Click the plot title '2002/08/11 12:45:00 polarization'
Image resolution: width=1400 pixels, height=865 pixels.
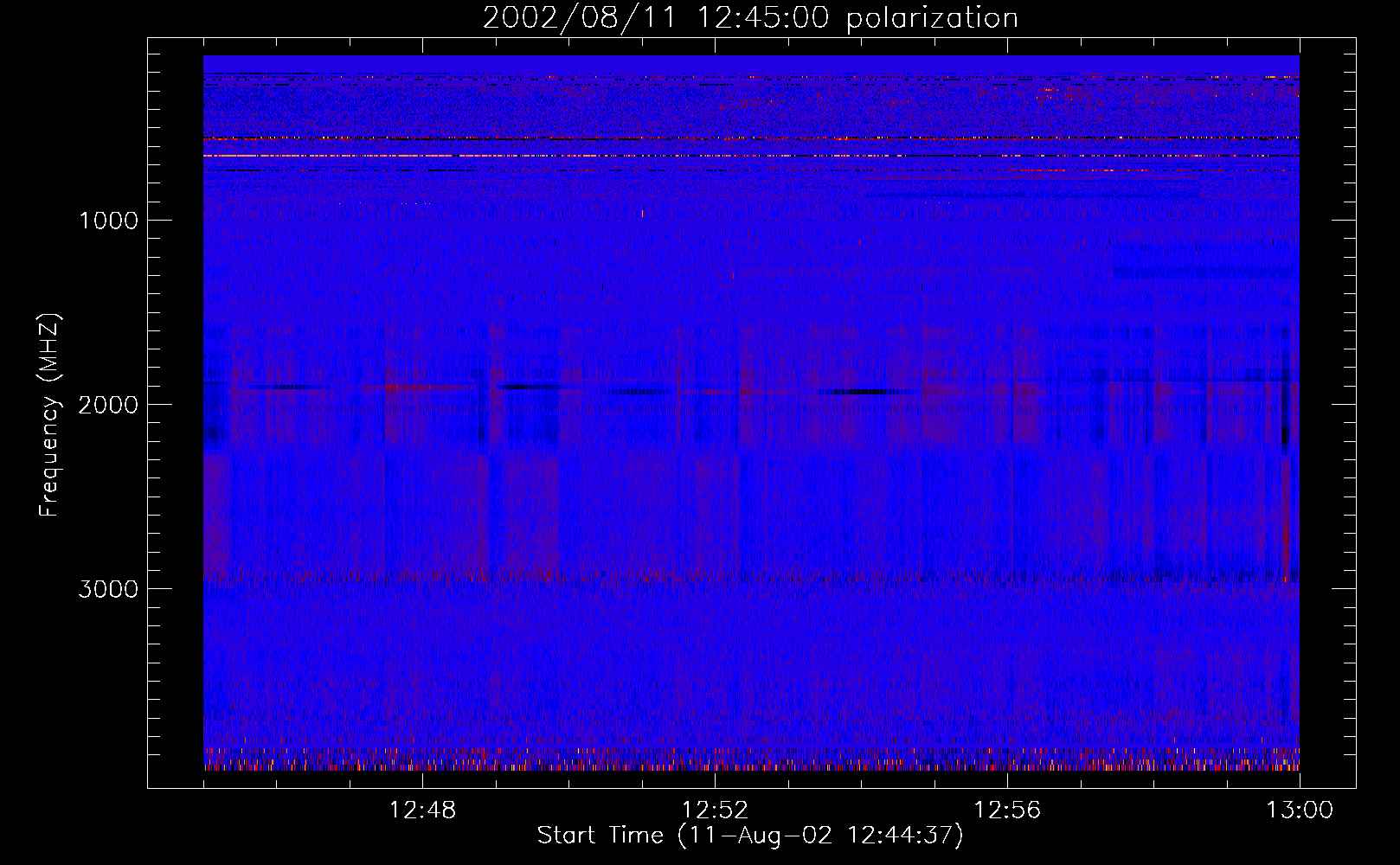750,18
